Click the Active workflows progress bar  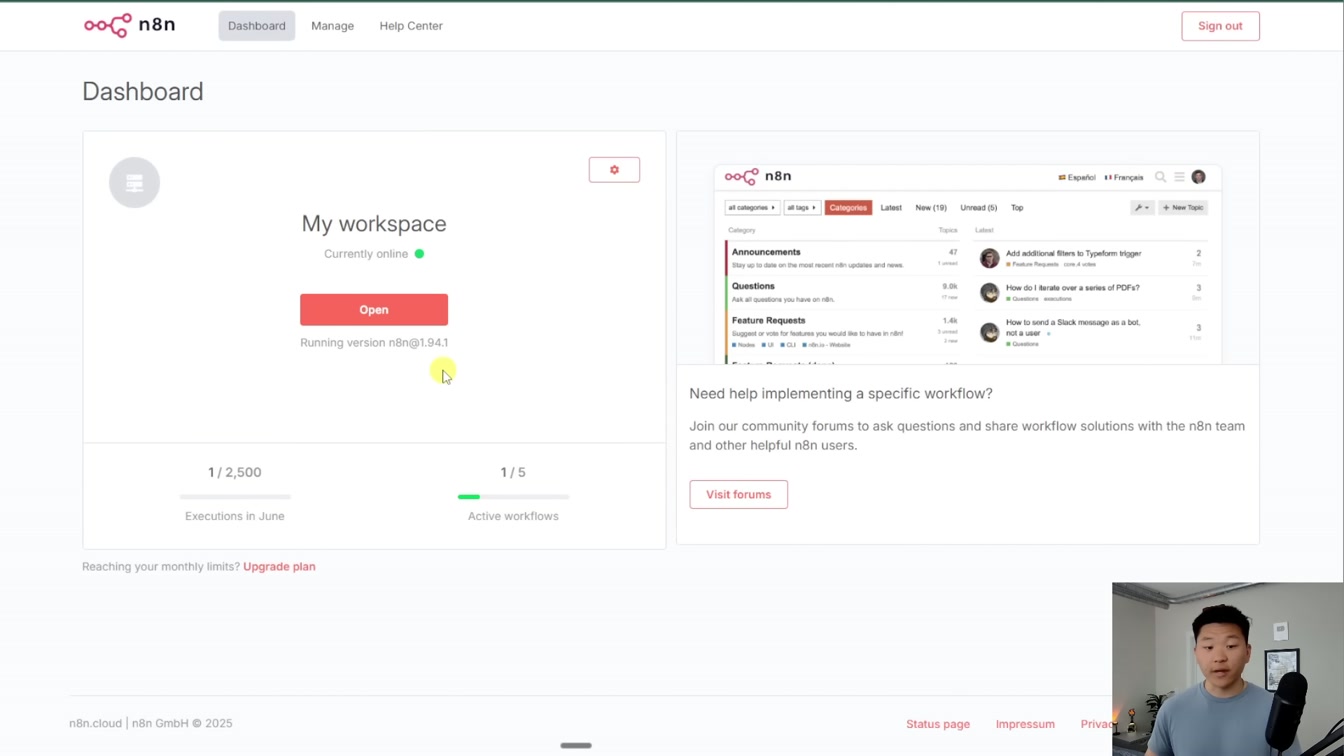pyautogui.click(x=513, y=497)
